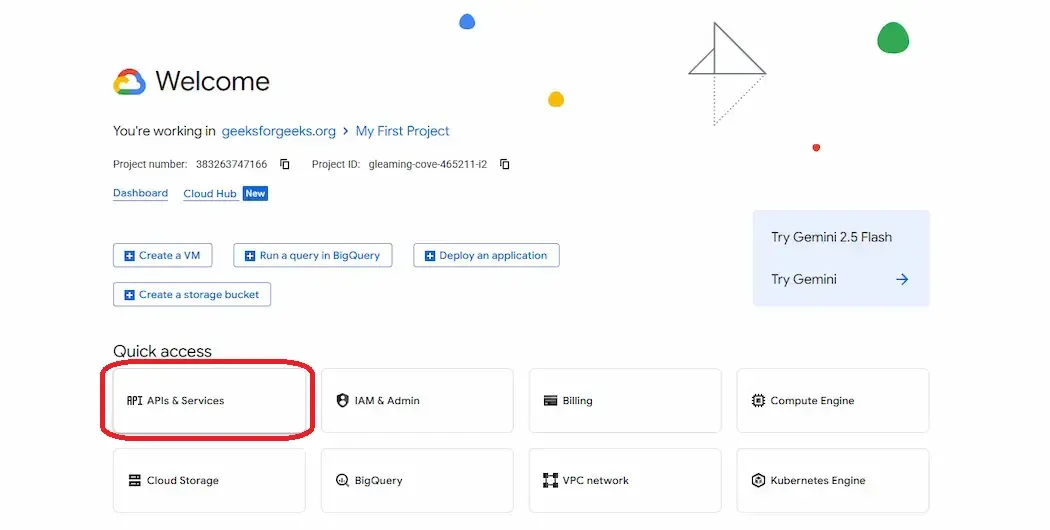The width and height of the screenshot is (1050, 530).
Task: Open the Cloud Storage quick access card
Action: pyautogui.click(x=209, y=480)
